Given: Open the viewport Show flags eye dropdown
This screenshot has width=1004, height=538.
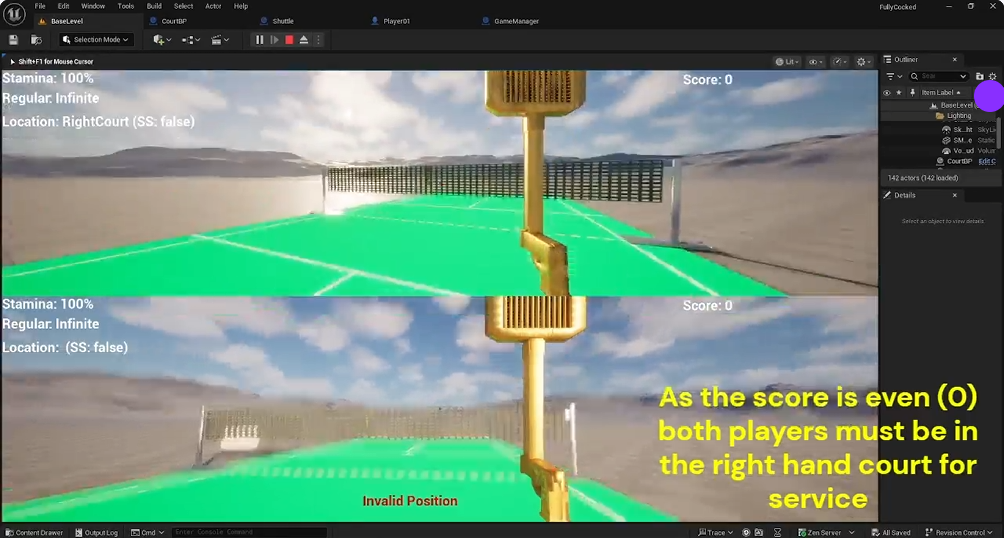Looking at the screenshot, I should point(815,61).
